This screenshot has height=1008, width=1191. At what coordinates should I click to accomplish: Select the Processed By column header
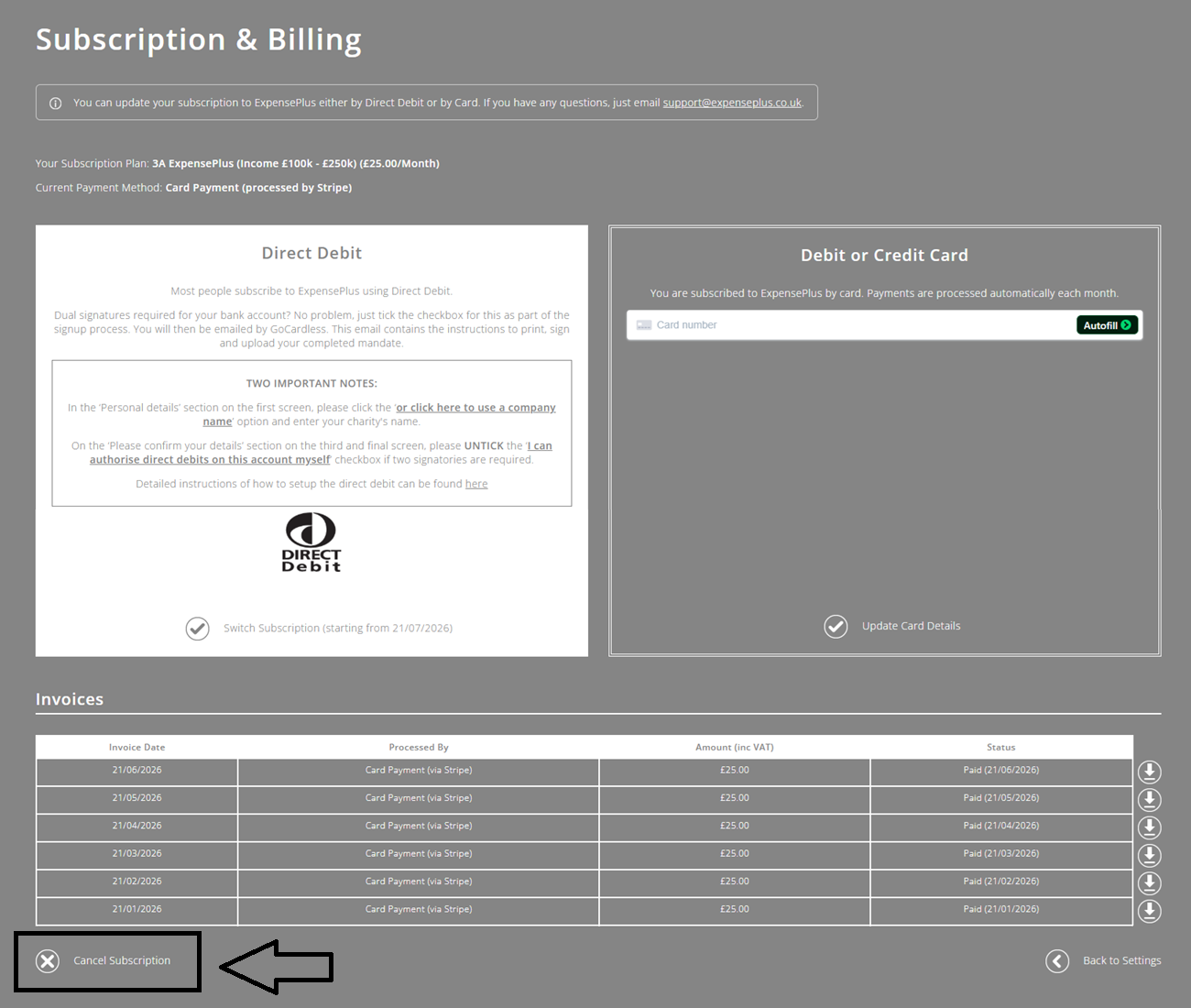(x=419, y=747)
